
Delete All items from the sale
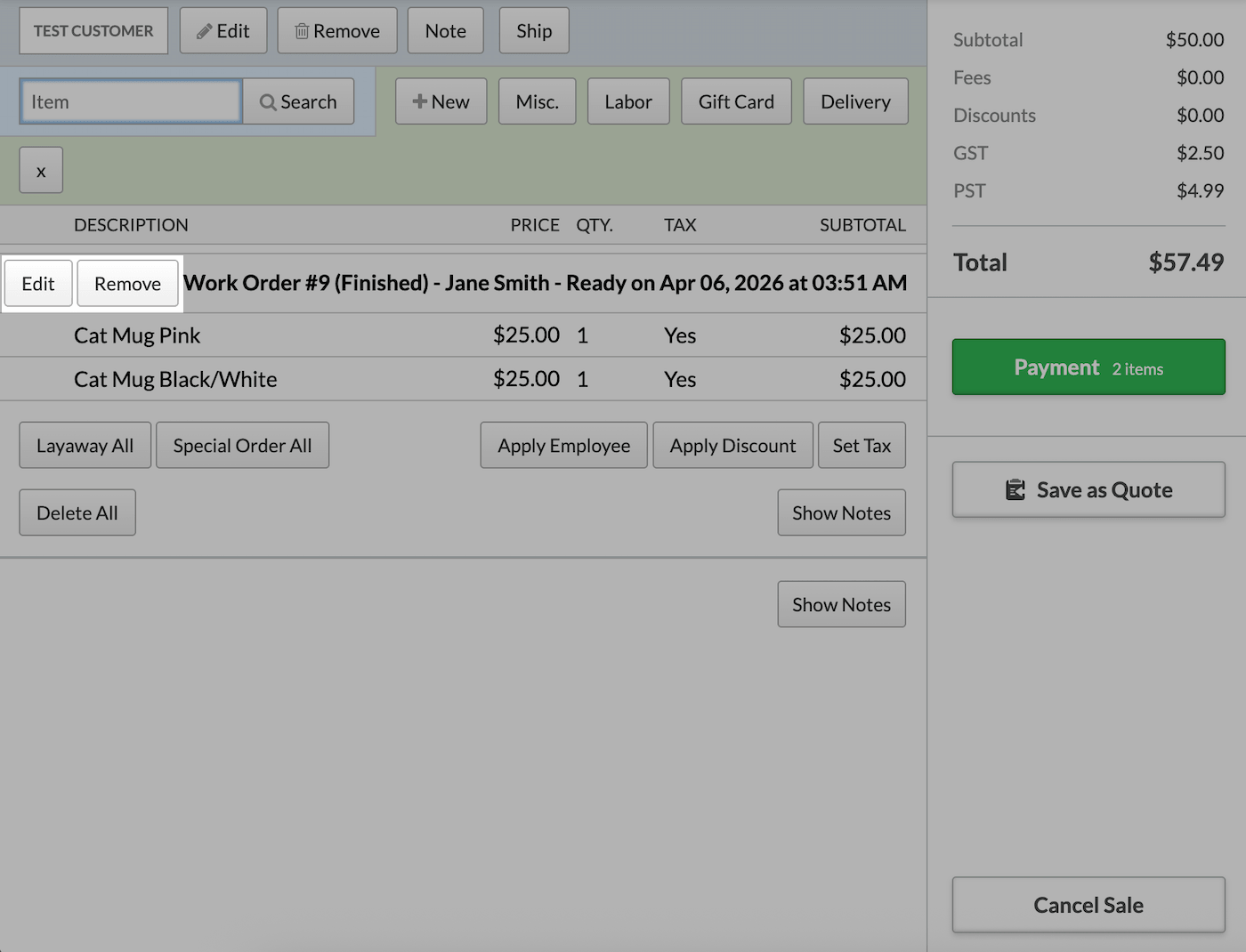tap(77, 512)
